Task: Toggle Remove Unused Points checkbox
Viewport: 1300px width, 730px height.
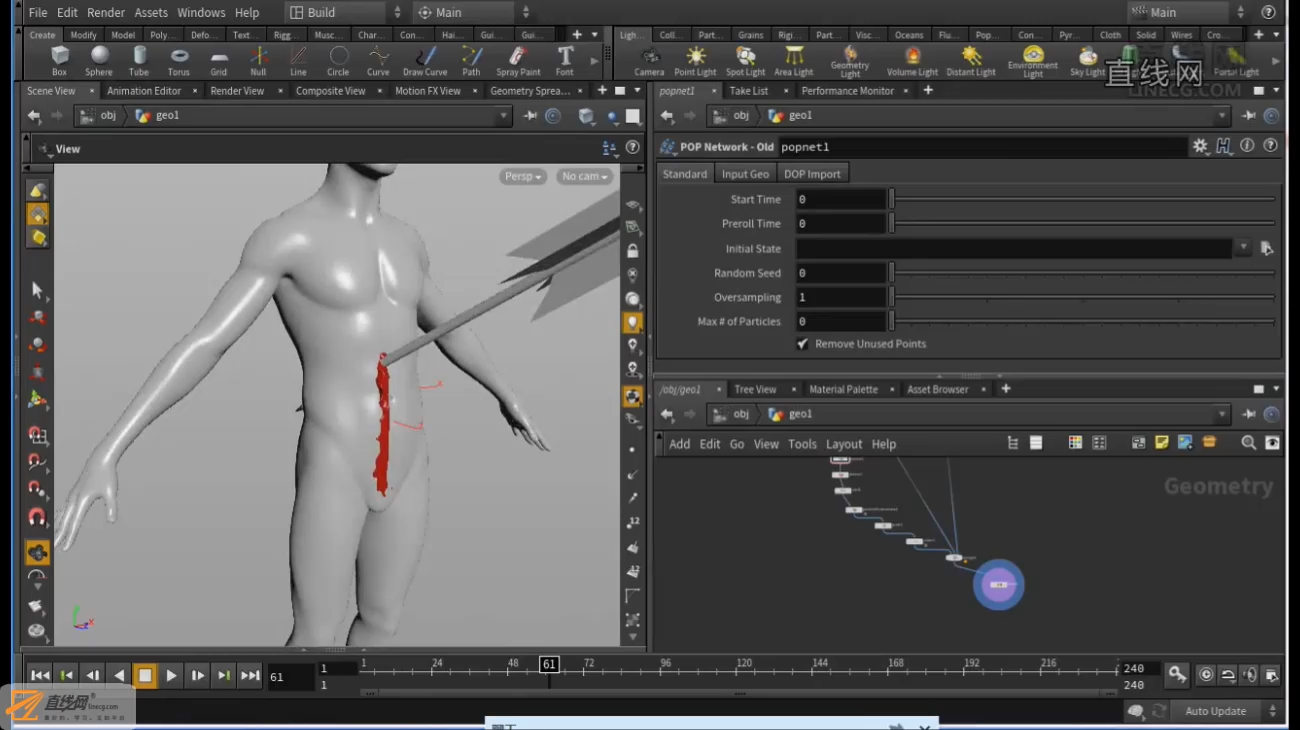Action: (x=802, y=343)
